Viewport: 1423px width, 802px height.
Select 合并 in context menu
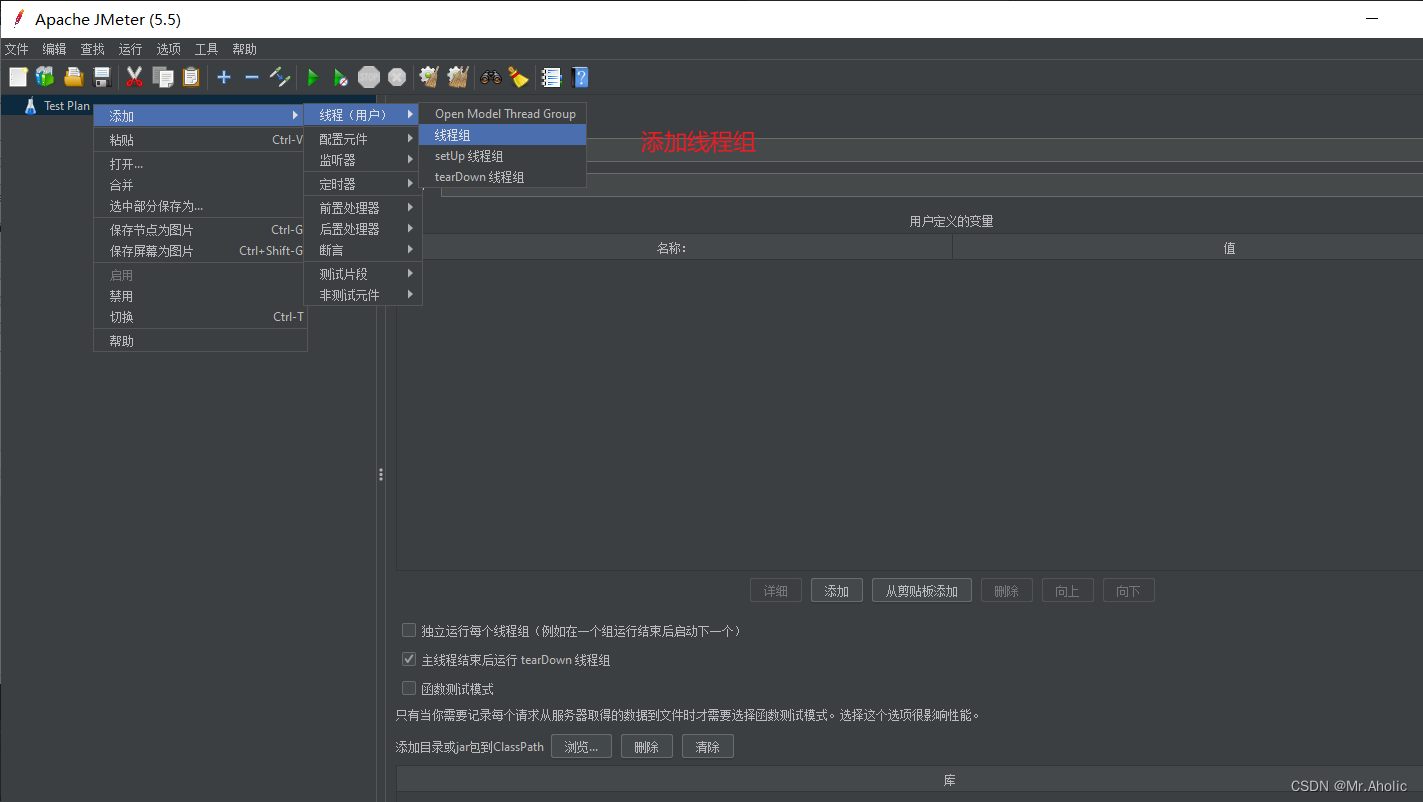200,185
